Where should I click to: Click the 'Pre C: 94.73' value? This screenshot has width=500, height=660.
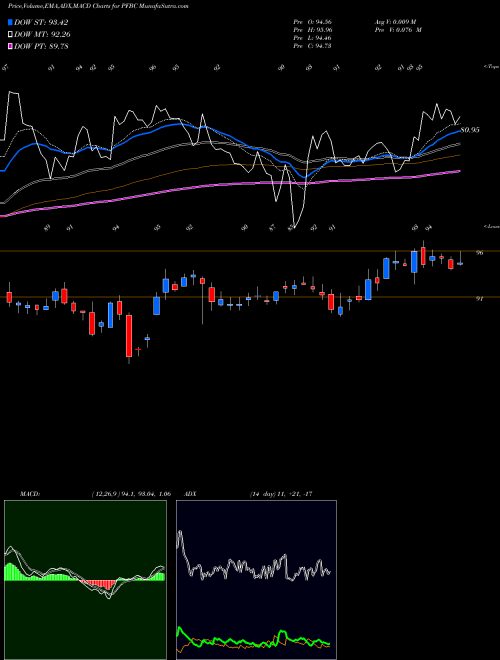[313, 46]
